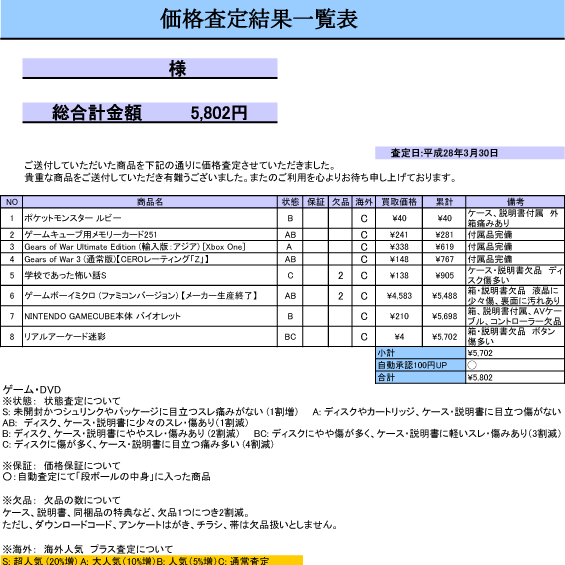Viewport: 565px width, 565px height.
Task: Click the price ¥4,583 cell
Action: click(399, 296)
